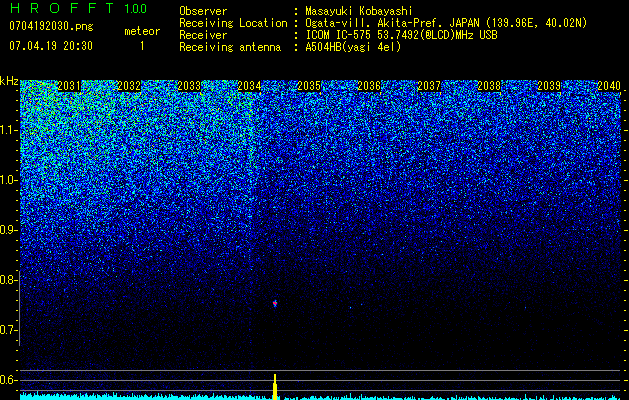Click the 0.7 kHz axis label
Image resolution: width=629 pixels, height=400 pixels.
[9, 330]
